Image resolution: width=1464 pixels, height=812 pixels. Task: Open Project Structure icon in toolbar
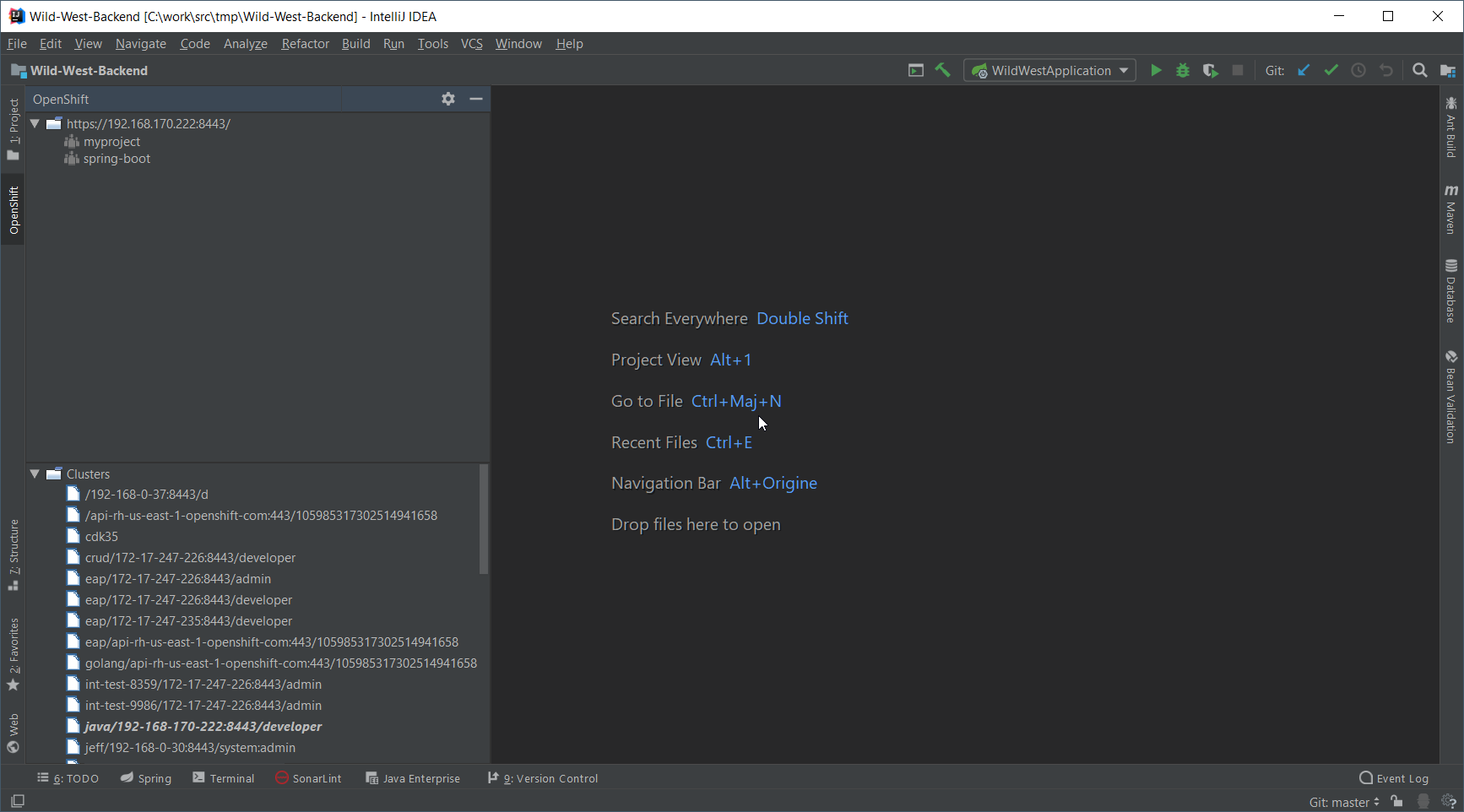tap(1447, 71)
